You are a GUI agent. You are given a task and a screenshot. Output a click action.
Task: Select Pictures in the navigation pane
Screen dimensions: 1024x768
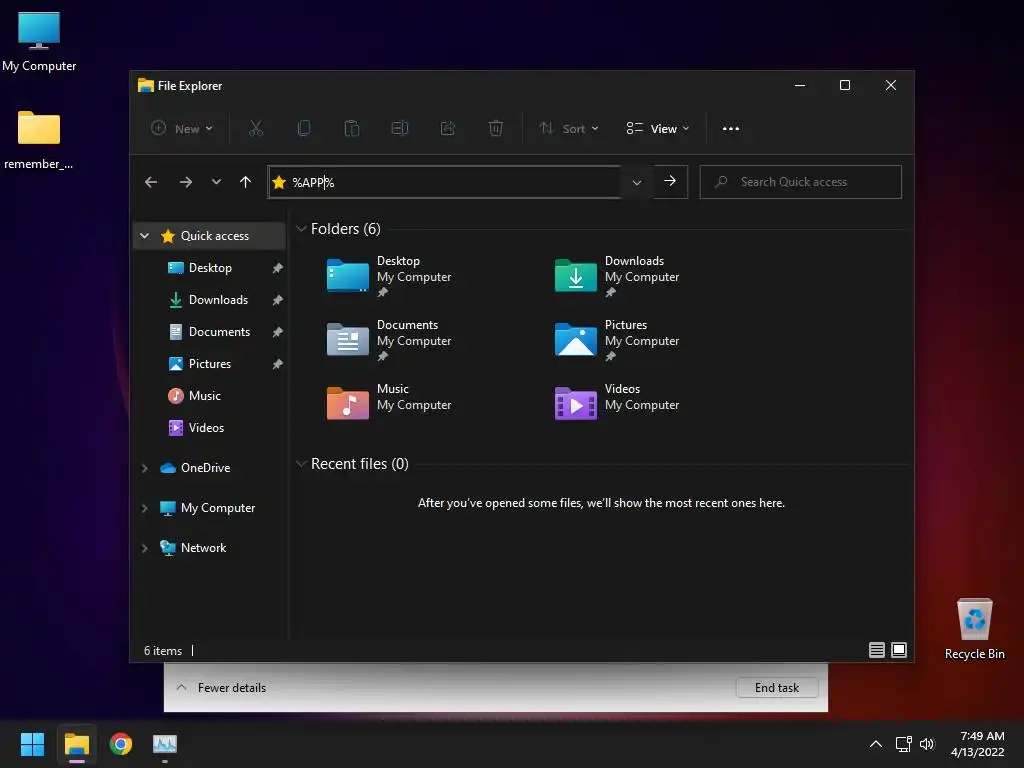tap(210, 364)
